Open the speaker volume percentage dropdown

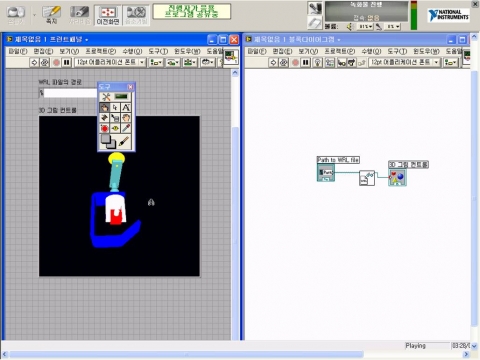click(x=365, y=26)
